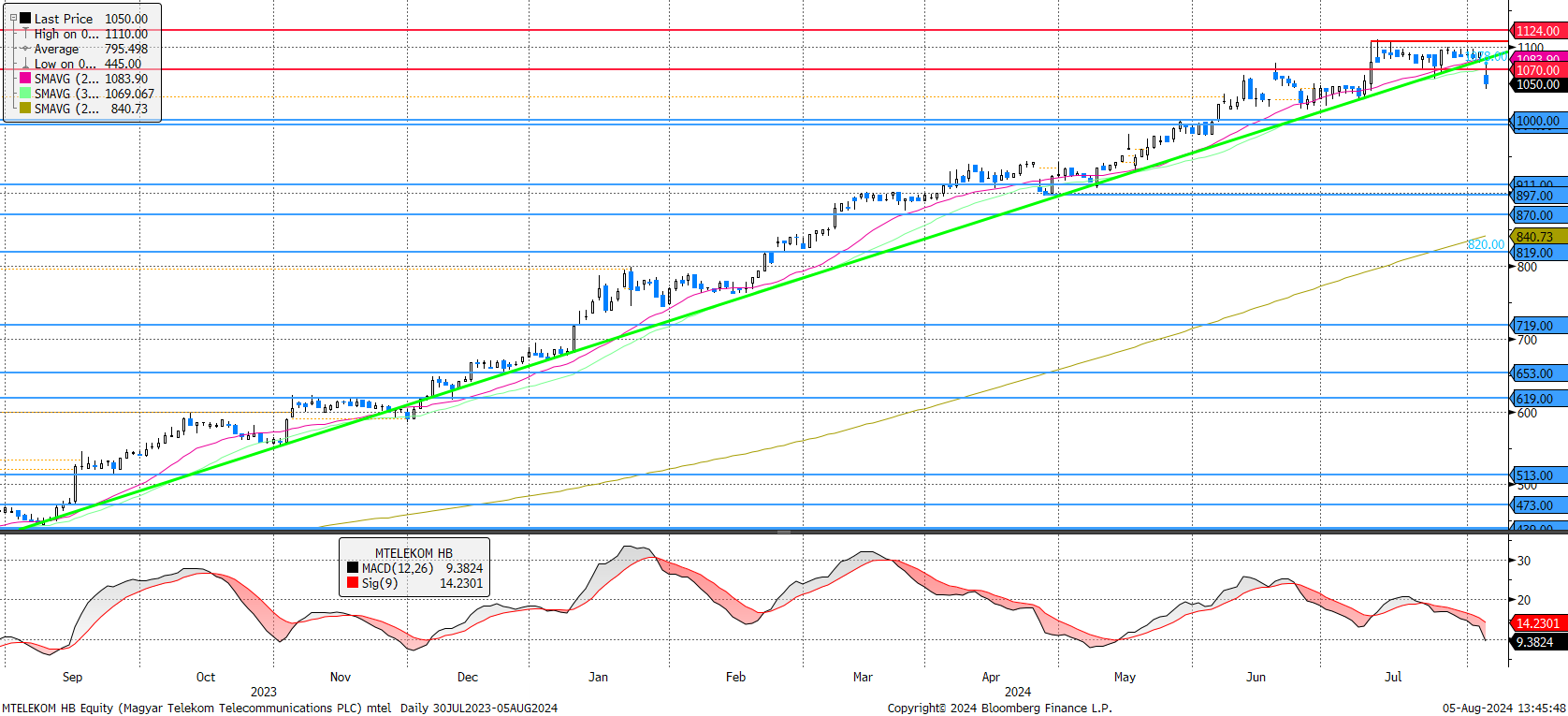Click the 2023 year label on axis
1568x716 pixels.
[x=264, y=692]
